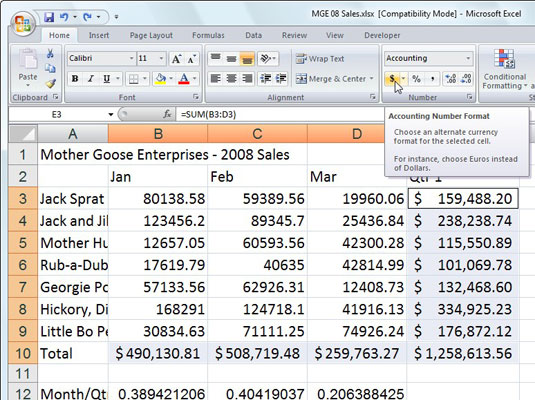
Task: Click the Format Painter brush icon
Action: (x=50, y=84)
